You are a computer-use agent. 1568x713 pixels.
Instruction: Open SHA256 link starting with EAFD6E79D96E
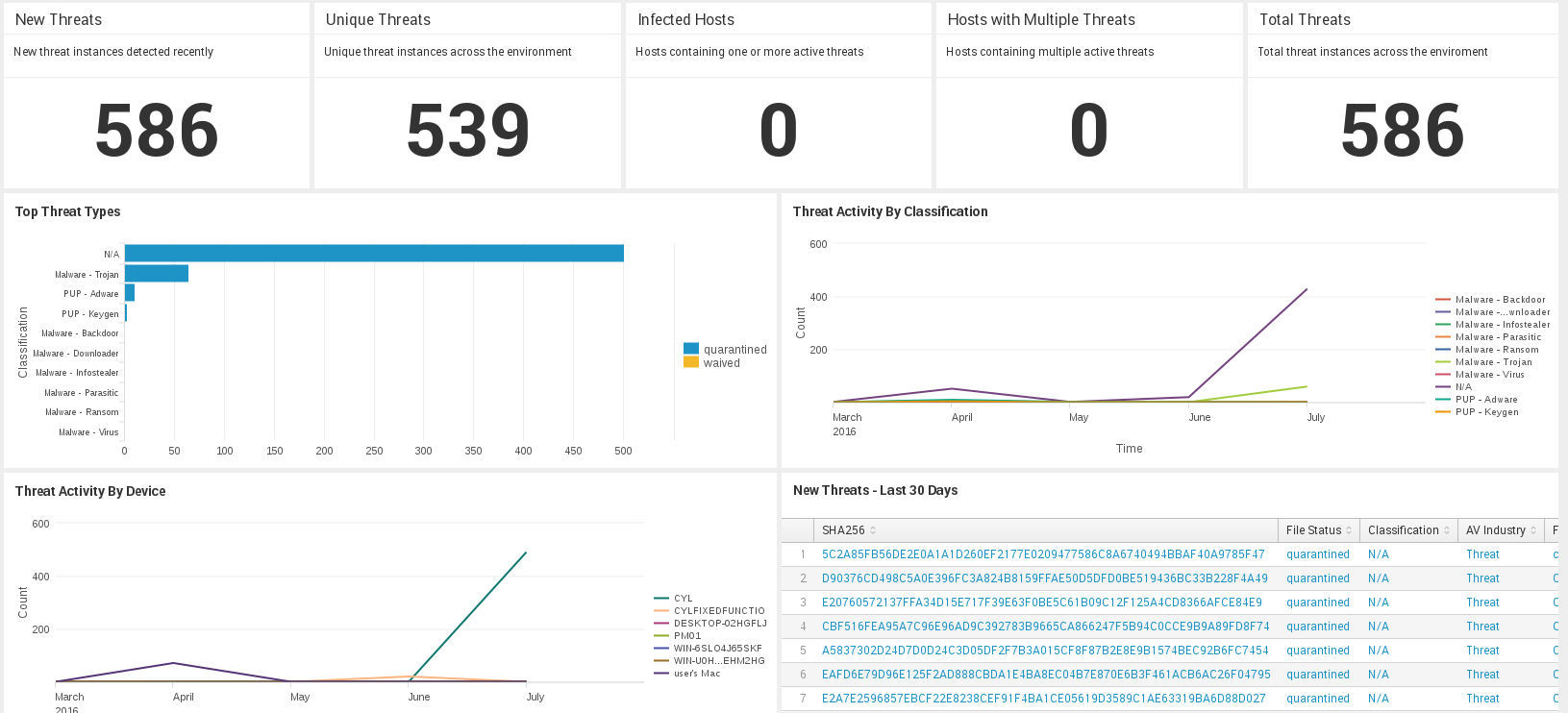pos(1046,675)
